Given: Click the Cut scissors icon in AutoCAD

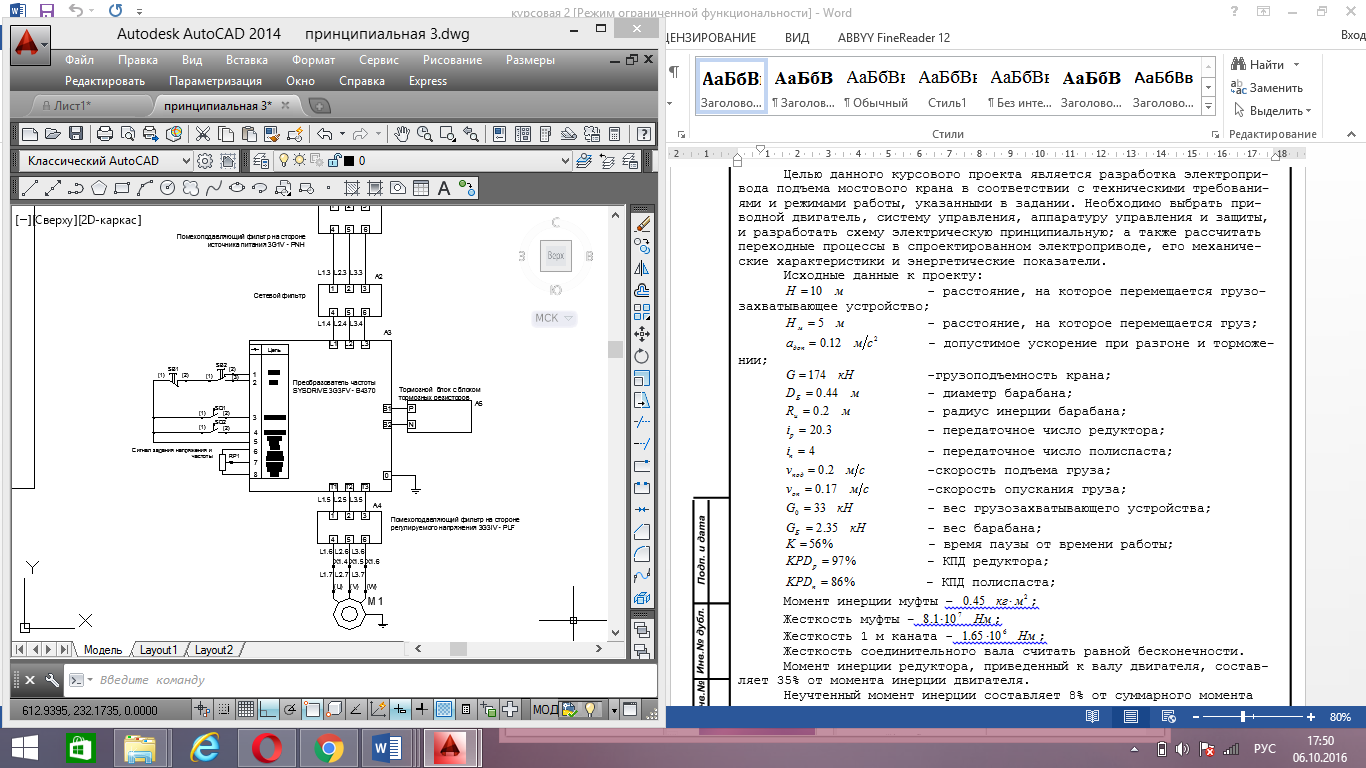Looking at the screenshot, I should 203,133.
